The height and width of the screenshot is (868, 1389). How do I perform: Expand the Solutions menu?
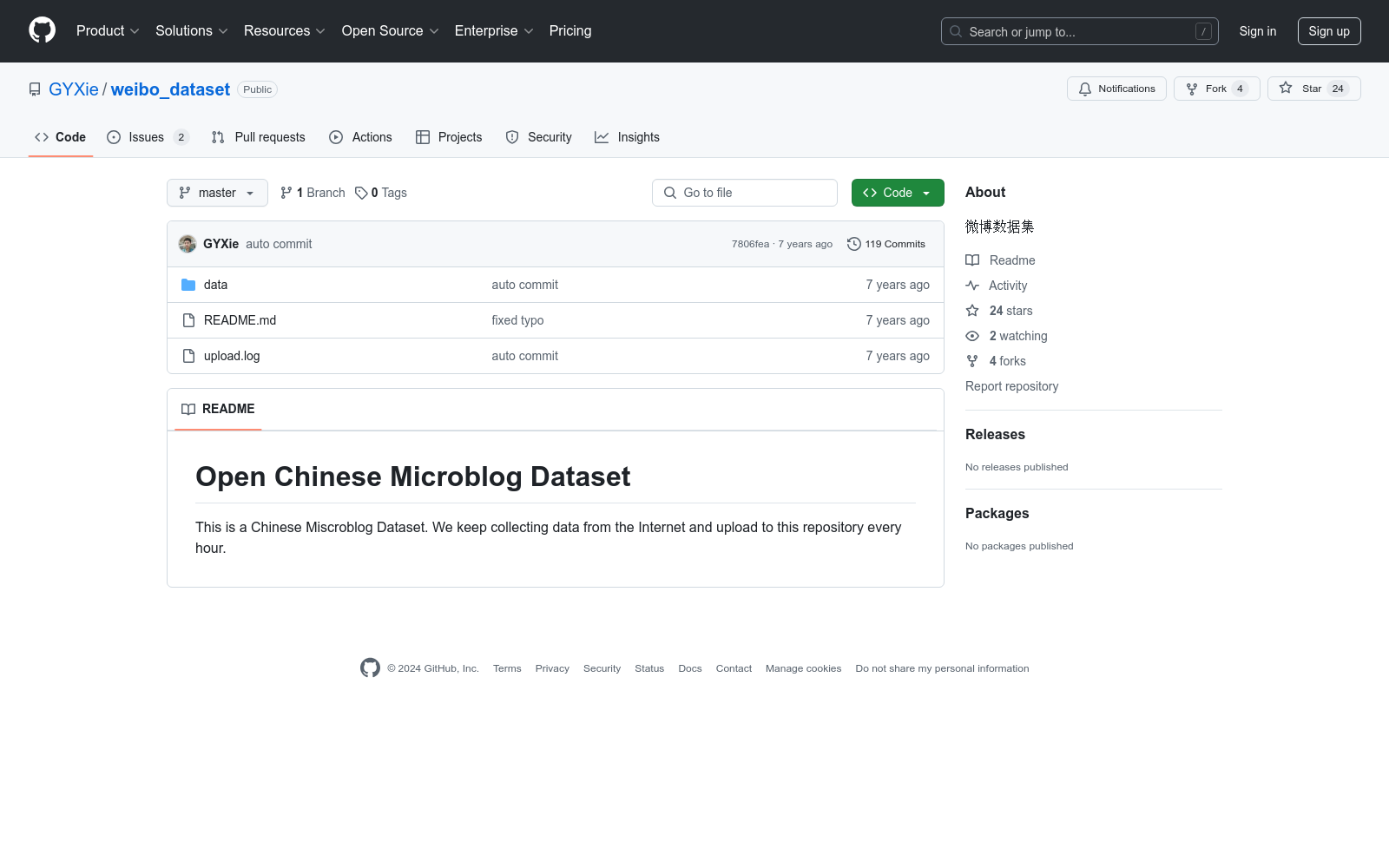[x=192, y=31]
